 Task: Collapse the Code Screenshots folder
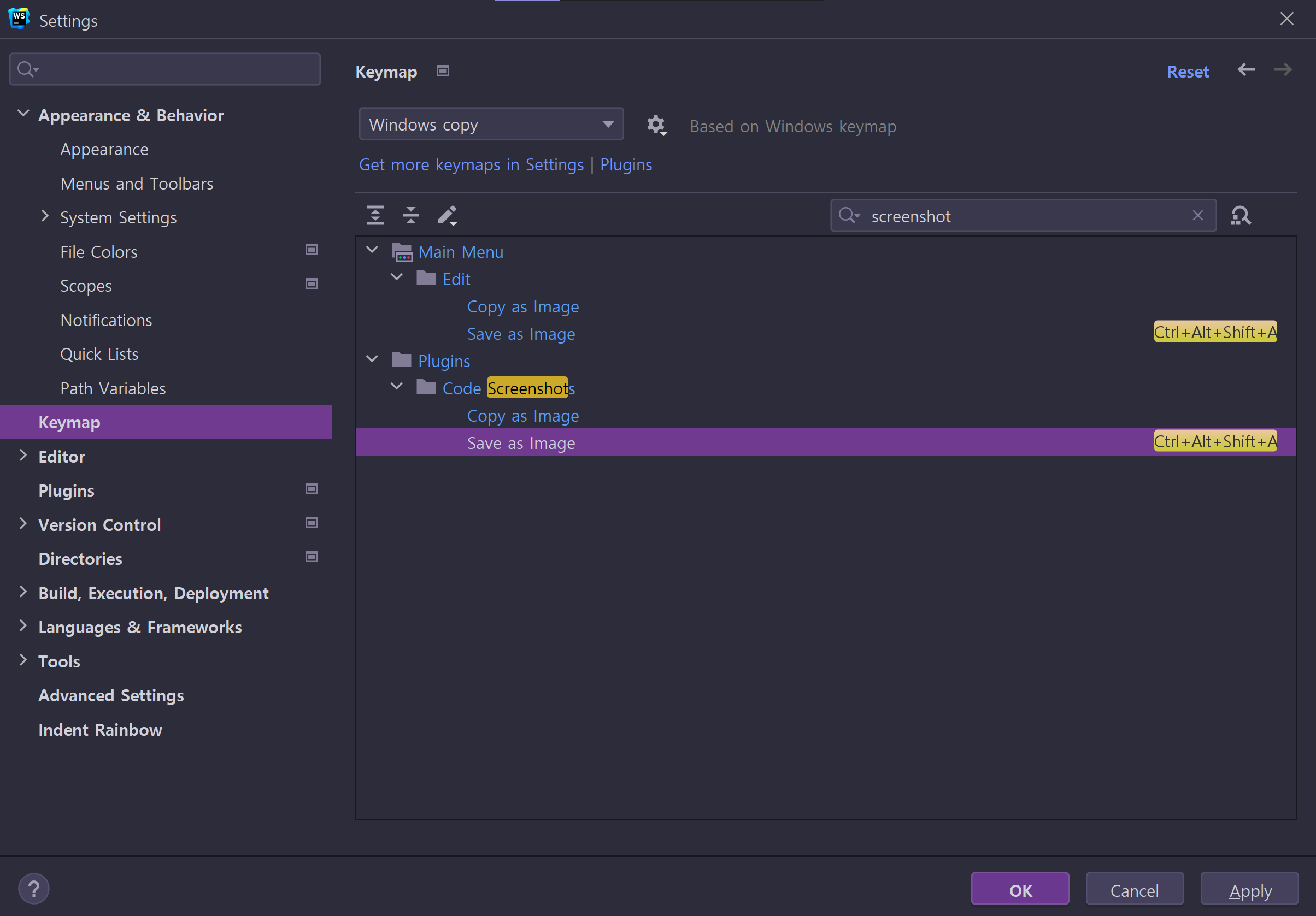click(396, 387)
